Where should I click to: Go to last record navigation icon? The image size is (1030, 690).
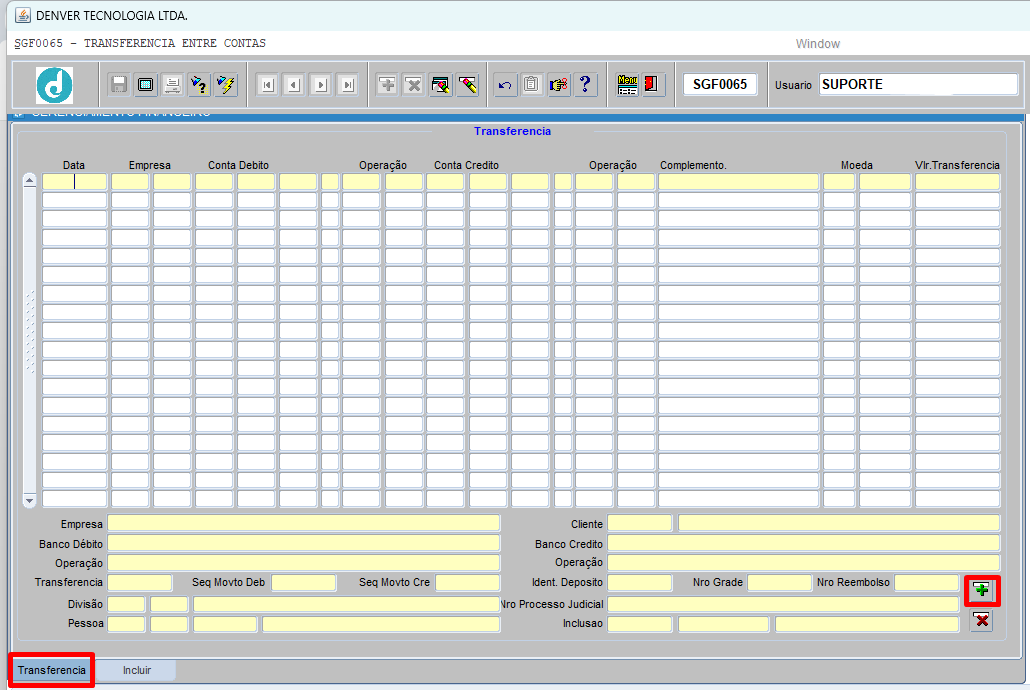coord(348,85)
